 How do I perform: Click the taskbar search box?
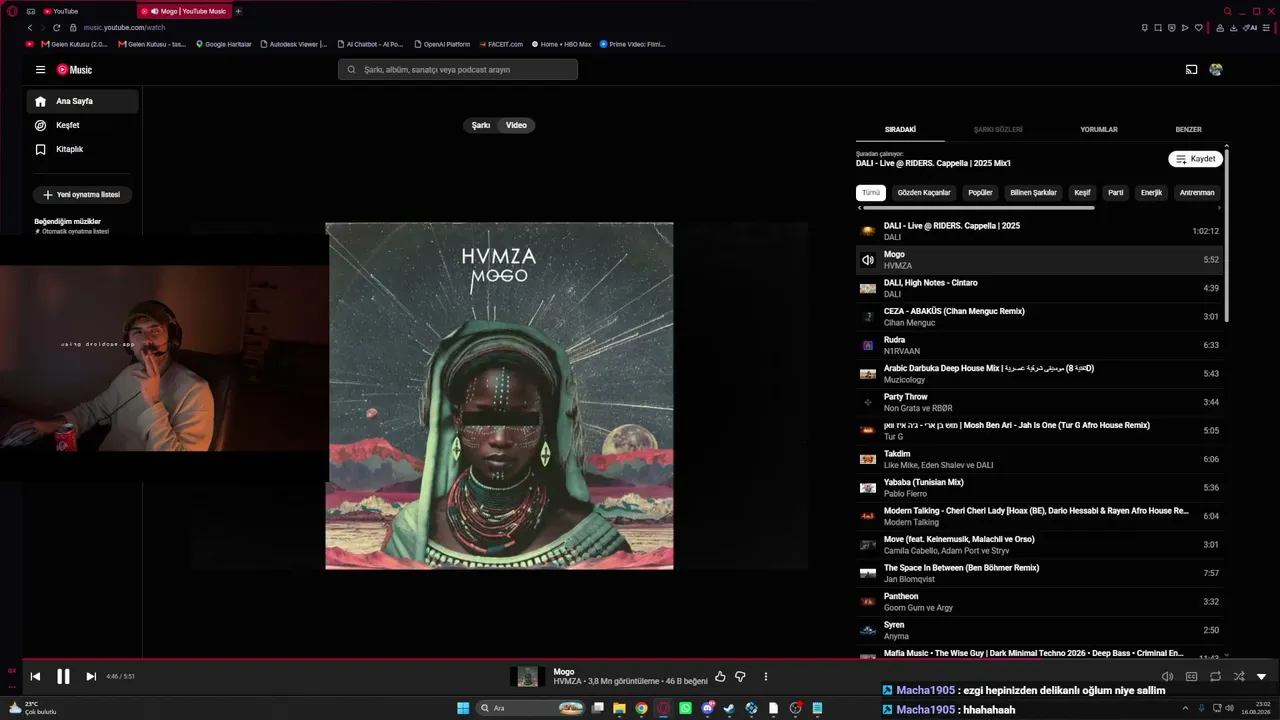[x=530, y=708]
